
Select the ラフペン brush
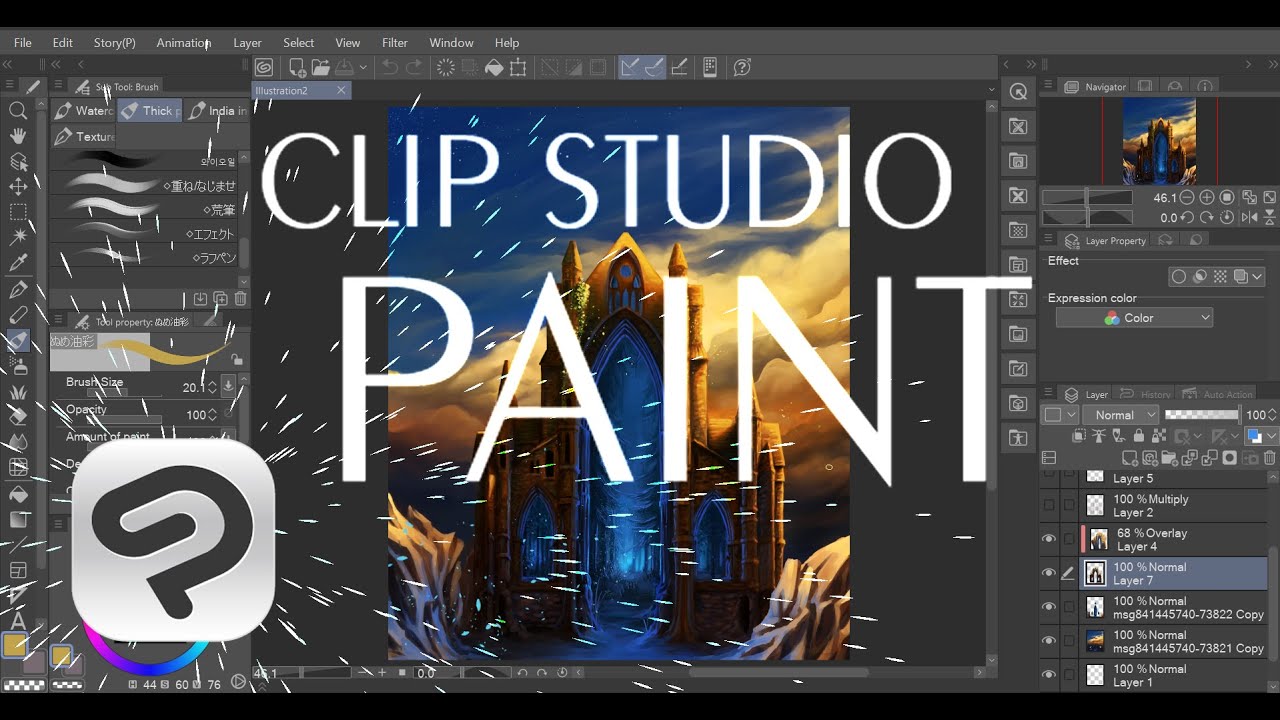[x=144, y=258]
